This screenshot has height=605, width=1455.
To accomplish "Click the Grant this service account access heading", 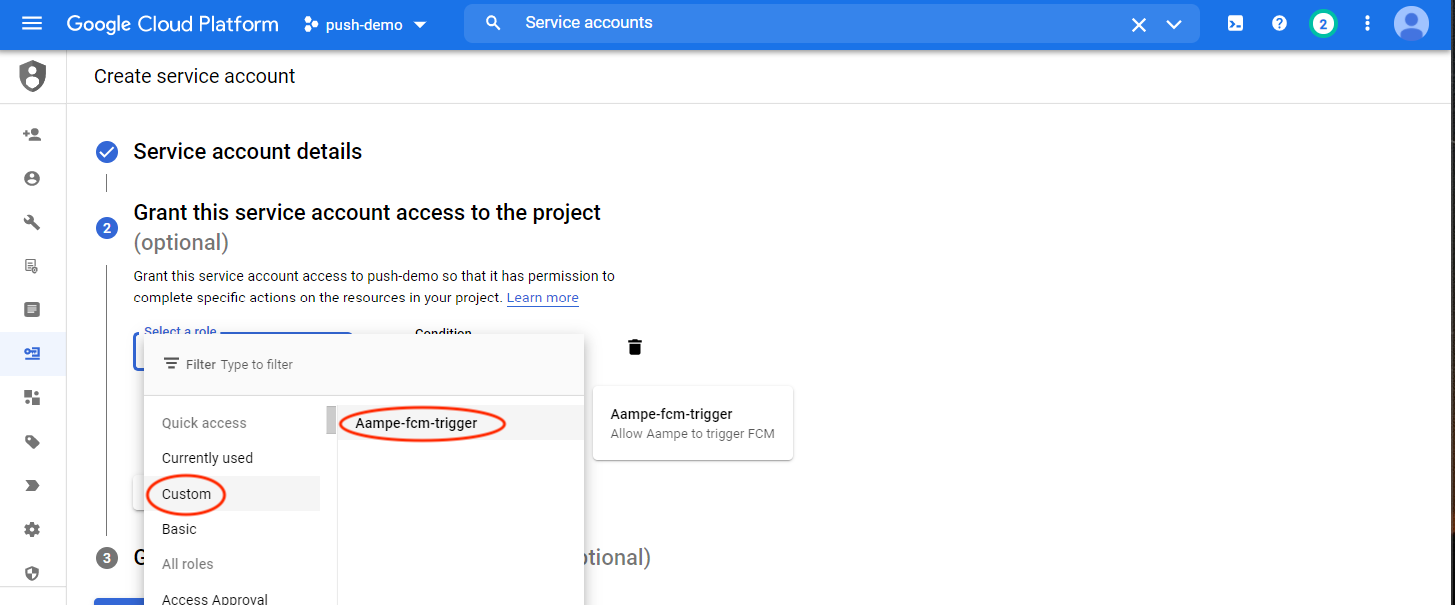I will click(367, 212).
